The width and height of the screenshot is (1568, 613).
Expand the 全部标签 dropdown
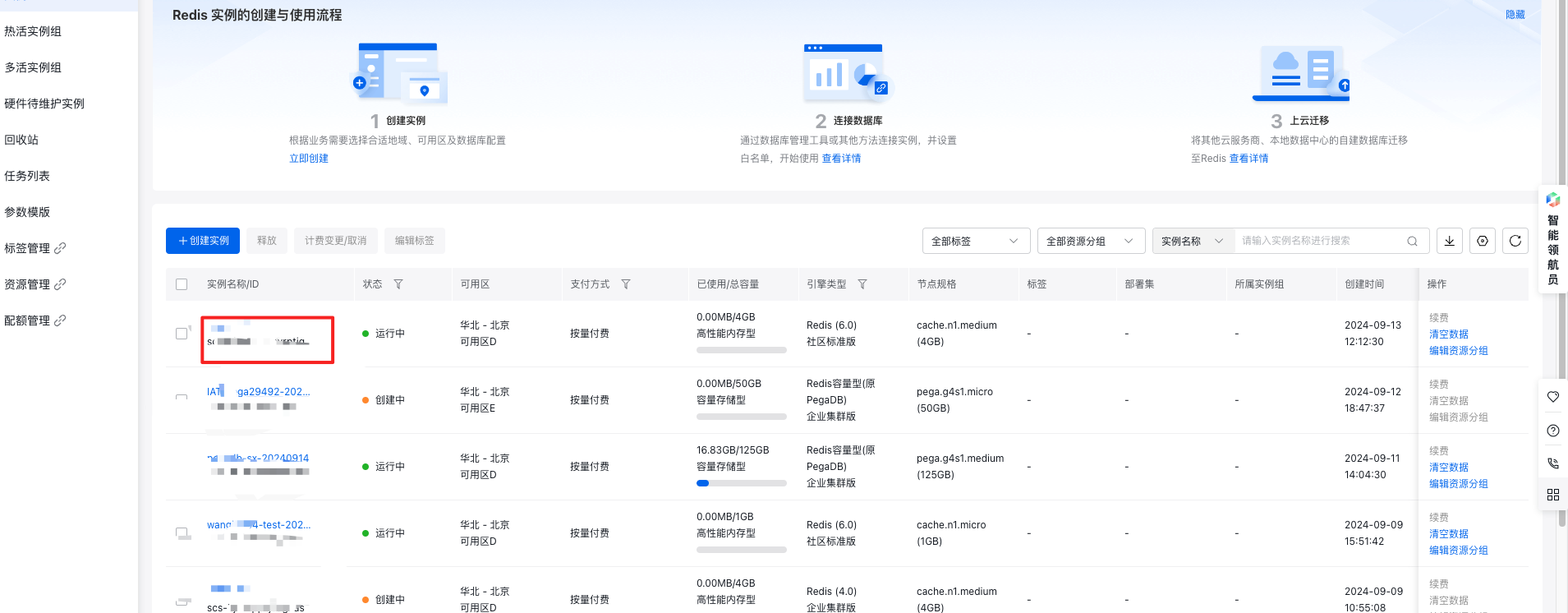(x=977, y=241)
